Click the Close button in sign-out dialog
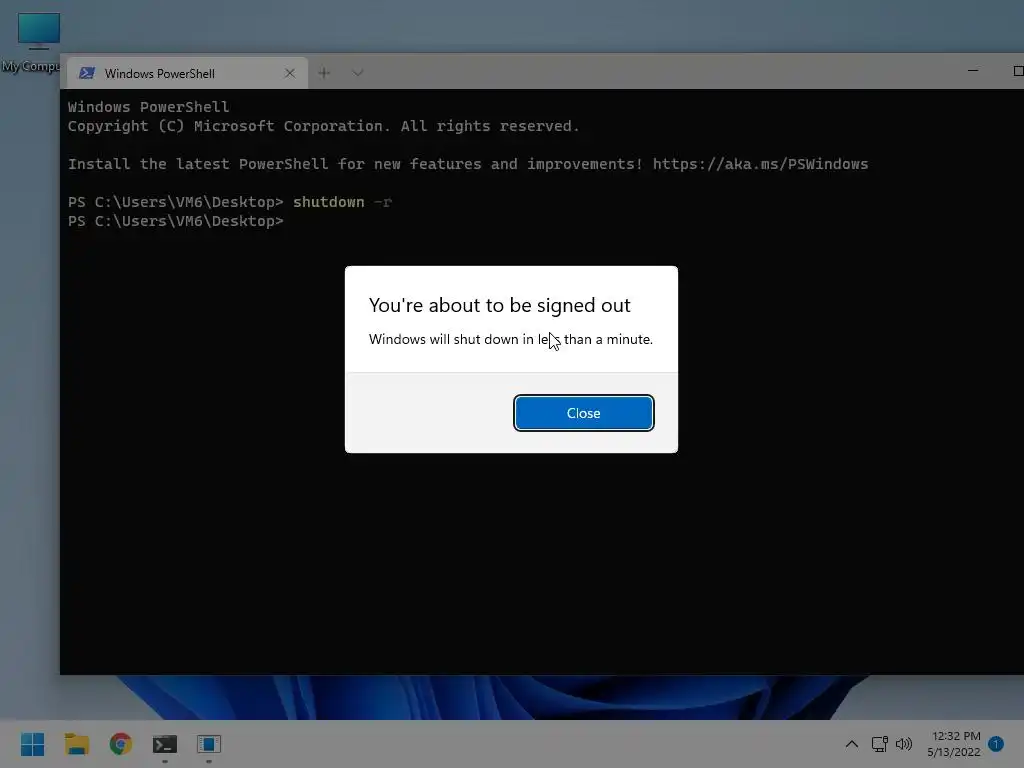1024x768 pixels. click(583, 413)
